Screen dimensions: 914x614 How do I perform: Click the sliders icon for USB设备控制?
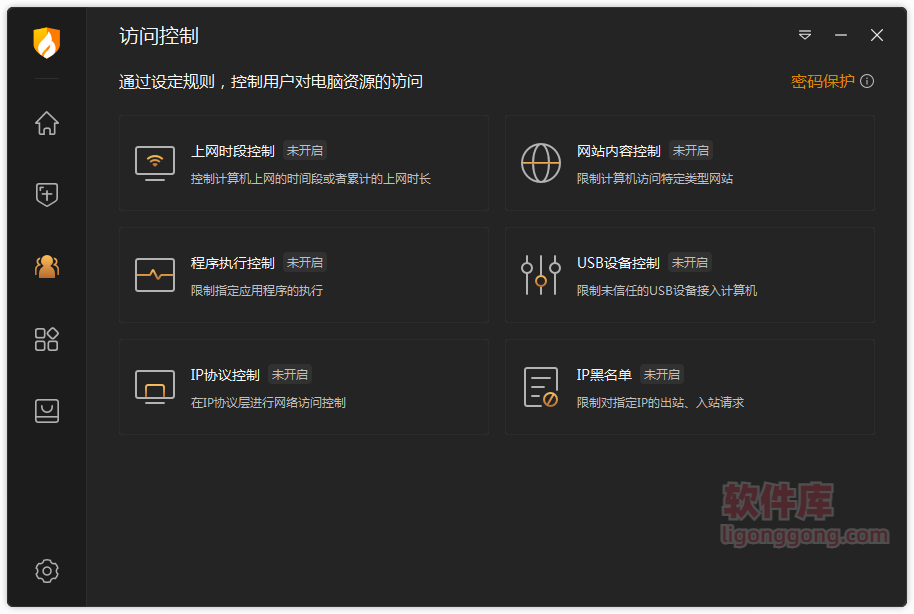pos(541,275)
